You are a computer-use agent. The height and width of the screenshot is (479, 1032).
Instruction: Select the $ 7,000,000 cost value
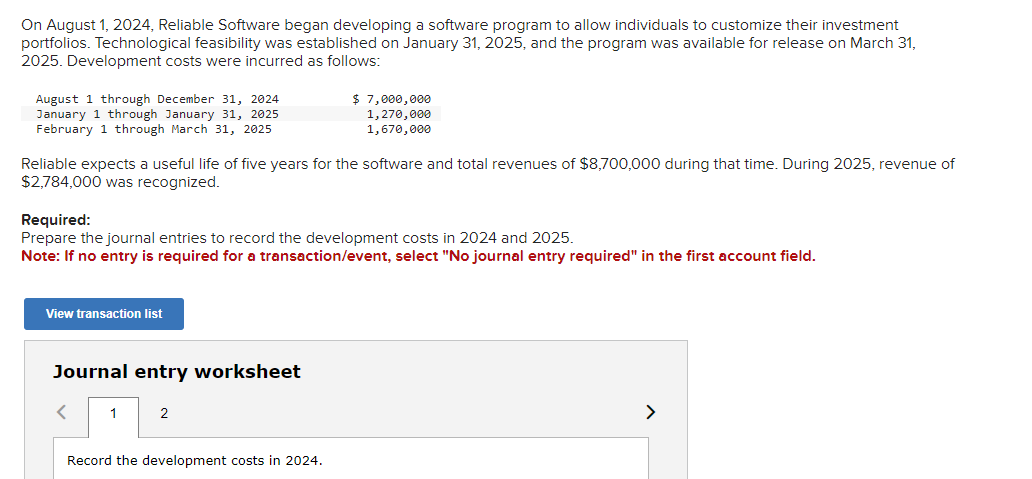click(x=392, y=99)
